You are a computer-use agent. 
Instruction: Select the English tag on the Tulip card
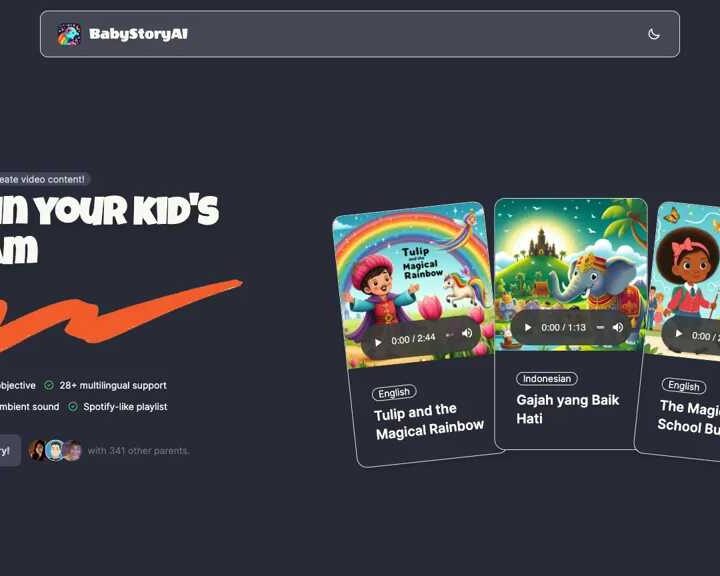(x=394, y=393)
